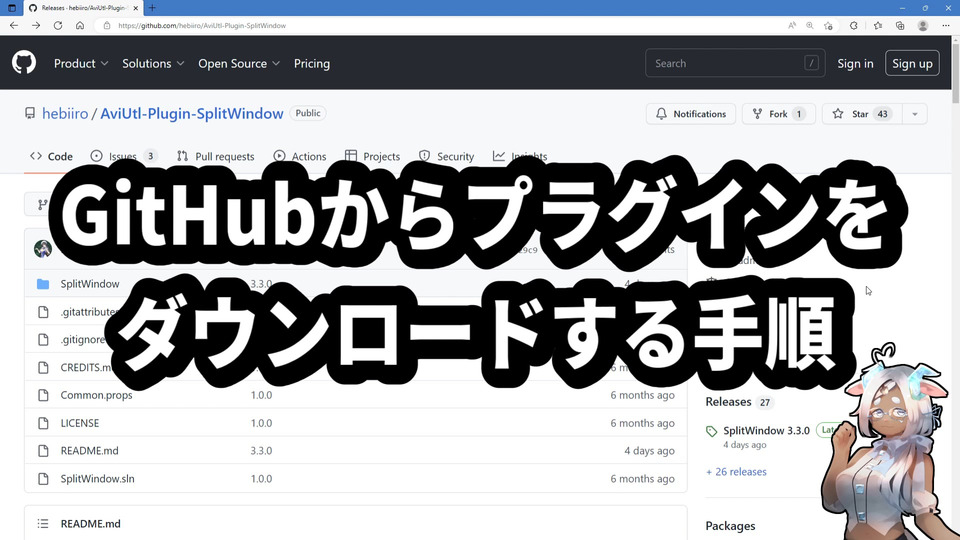This screenshot has height=540, width=960.
Task: Click the Sign up button
Action: pos(912,64)
